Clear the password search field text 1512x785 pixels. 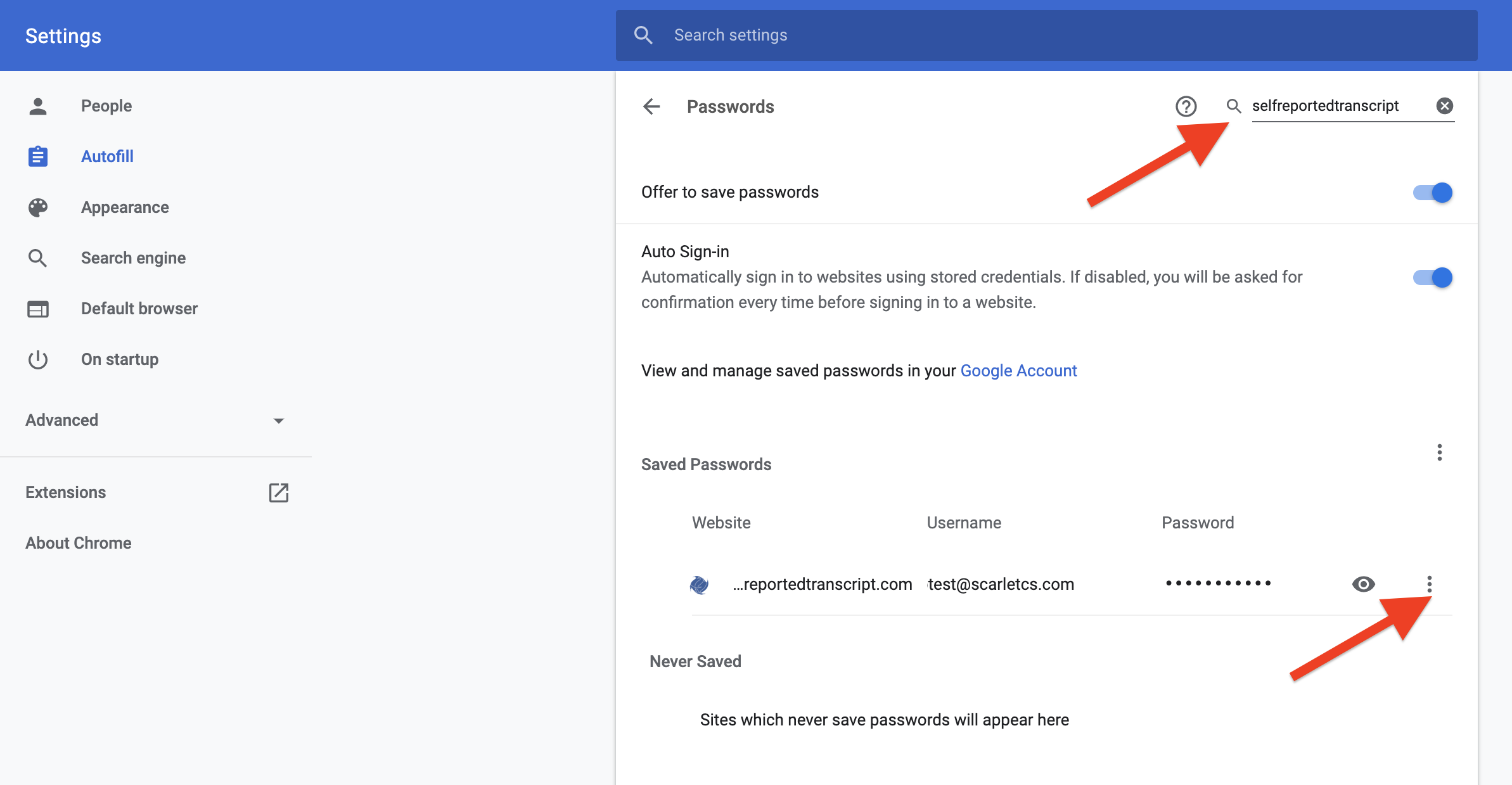click(1444, 106)
